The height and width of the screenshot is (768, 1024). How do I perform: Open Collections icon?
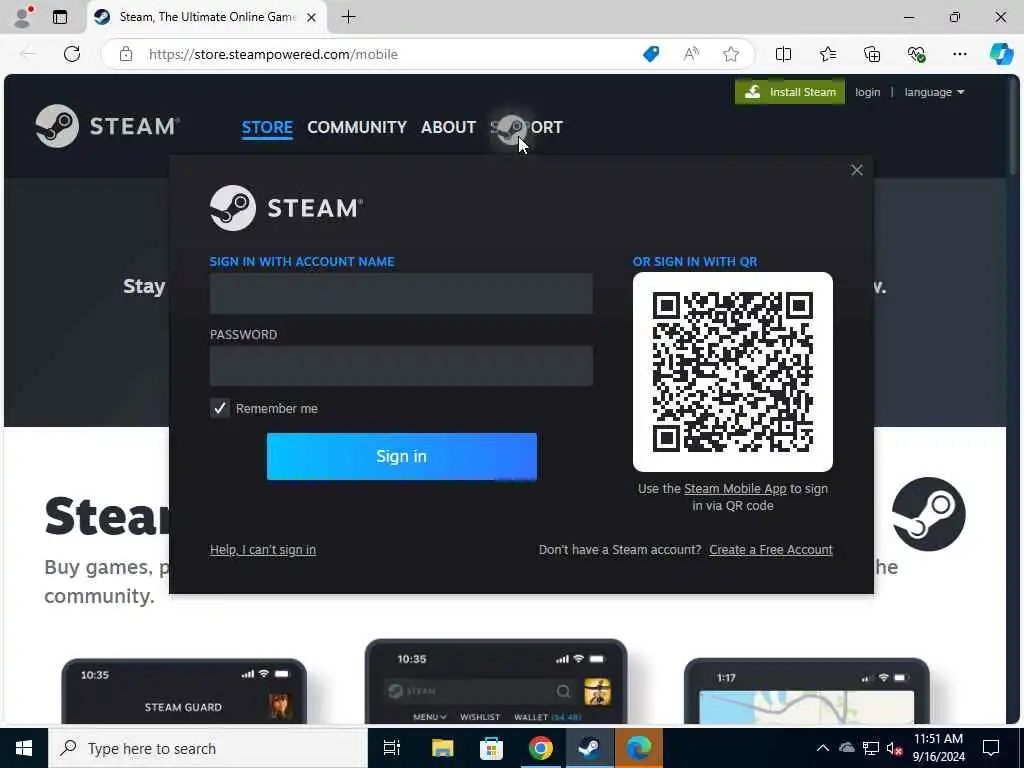[872, 54]
